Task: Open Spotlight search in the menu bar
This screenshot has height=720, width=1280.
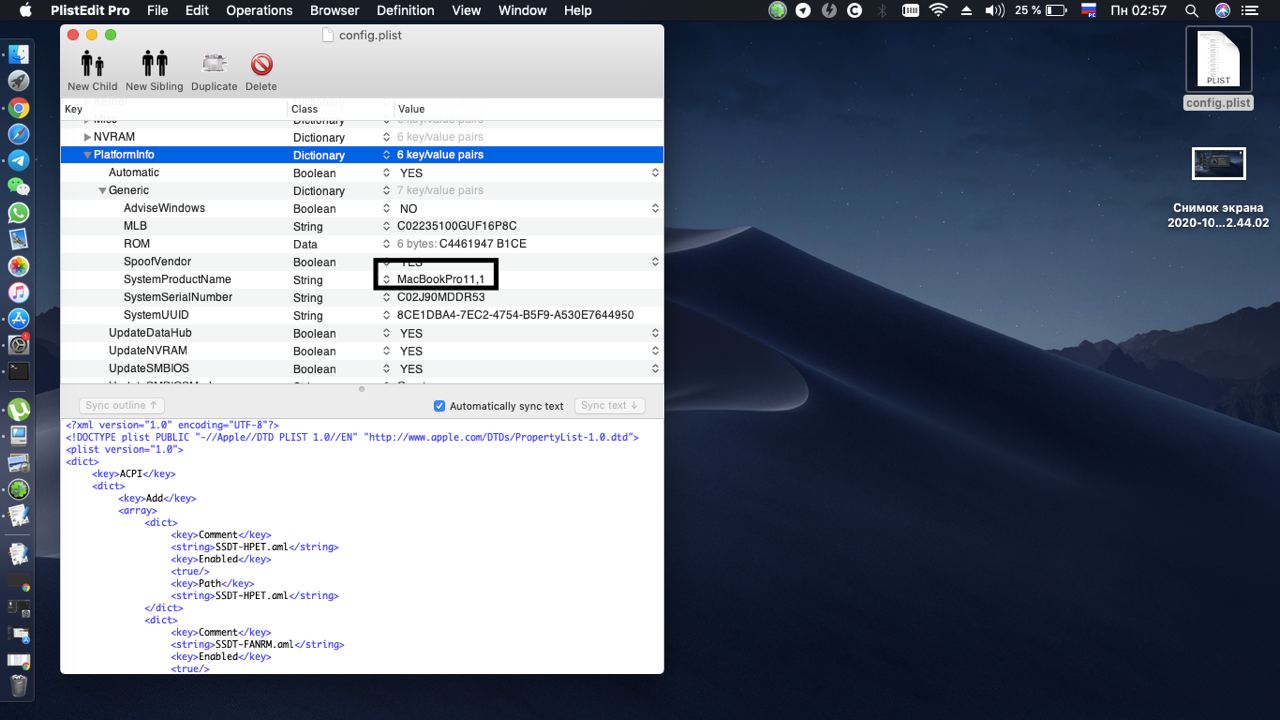Action: pos(1192,10)
